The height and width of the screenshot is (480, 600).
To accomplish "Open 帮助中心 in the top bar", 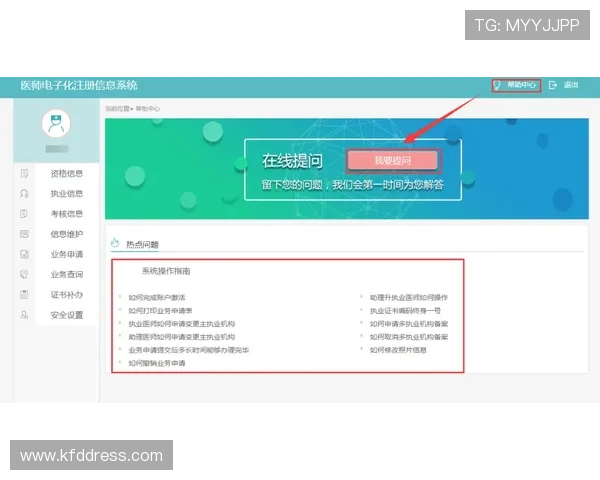I will 521,85.
